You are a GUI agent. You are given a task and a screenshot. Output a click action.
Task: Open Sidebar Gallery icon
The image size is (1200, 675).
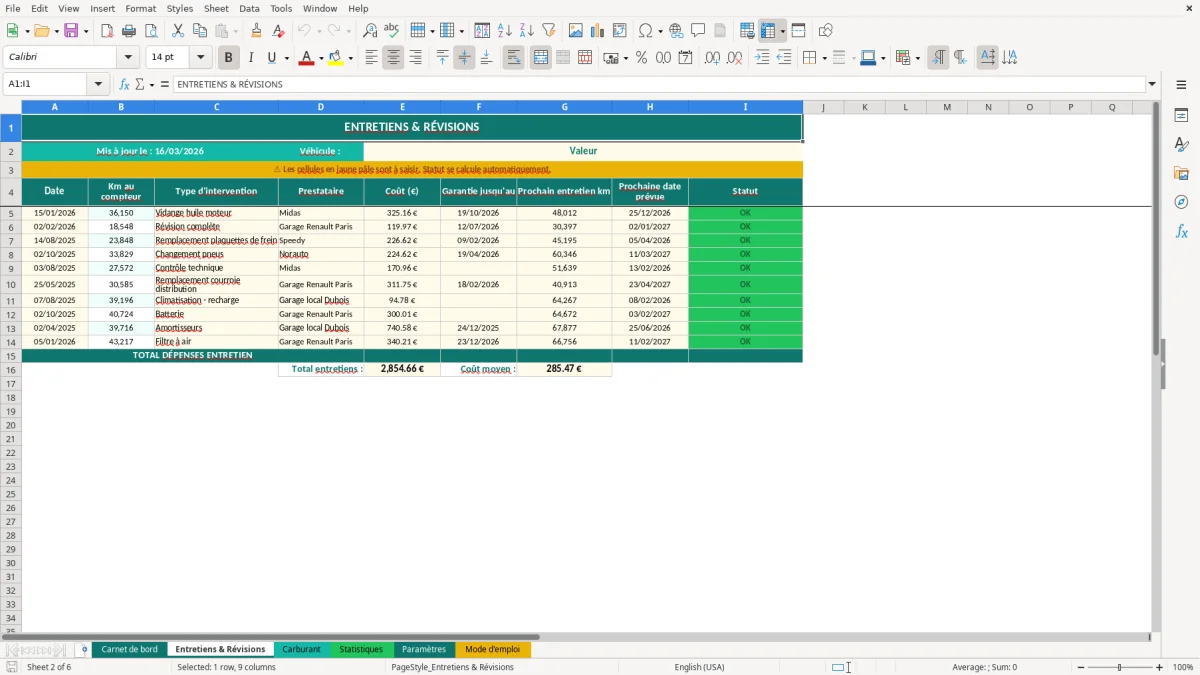[1181, 173]
